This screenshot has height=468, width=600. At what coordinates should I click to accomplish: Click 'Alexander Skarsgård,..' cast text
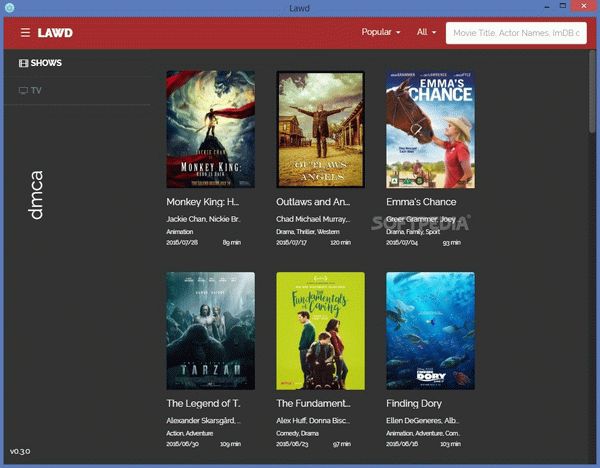204,421
